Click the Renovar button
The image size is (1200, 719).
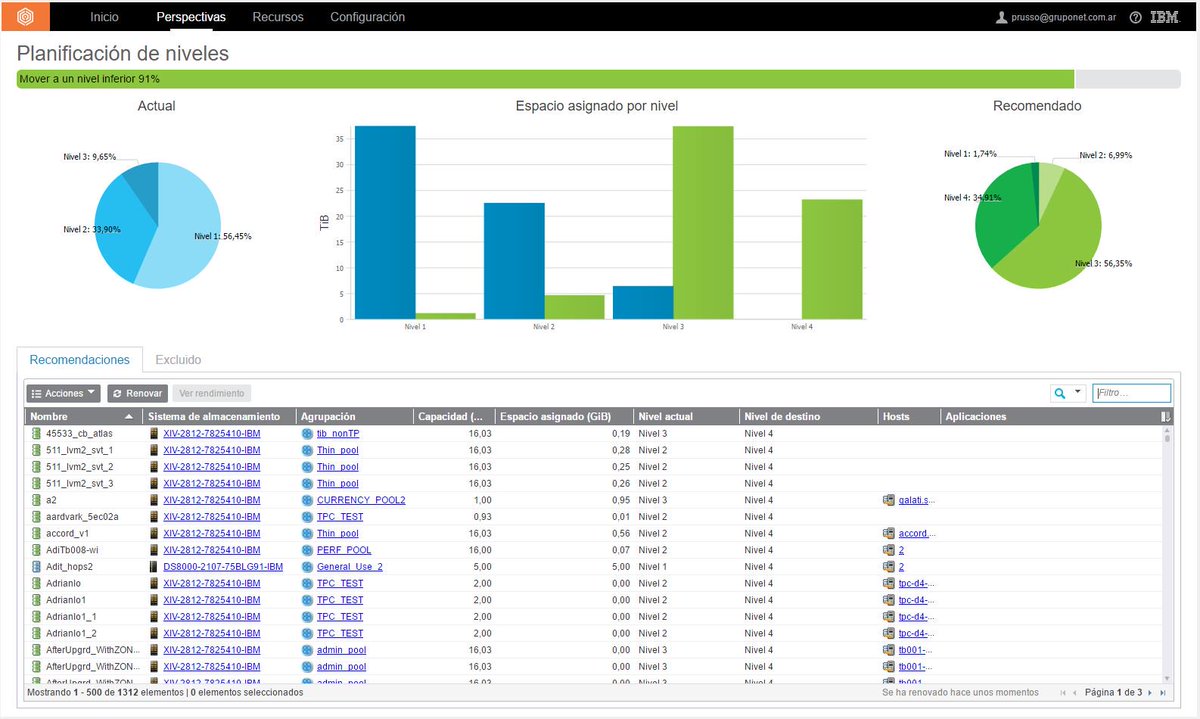pos(137,394)
